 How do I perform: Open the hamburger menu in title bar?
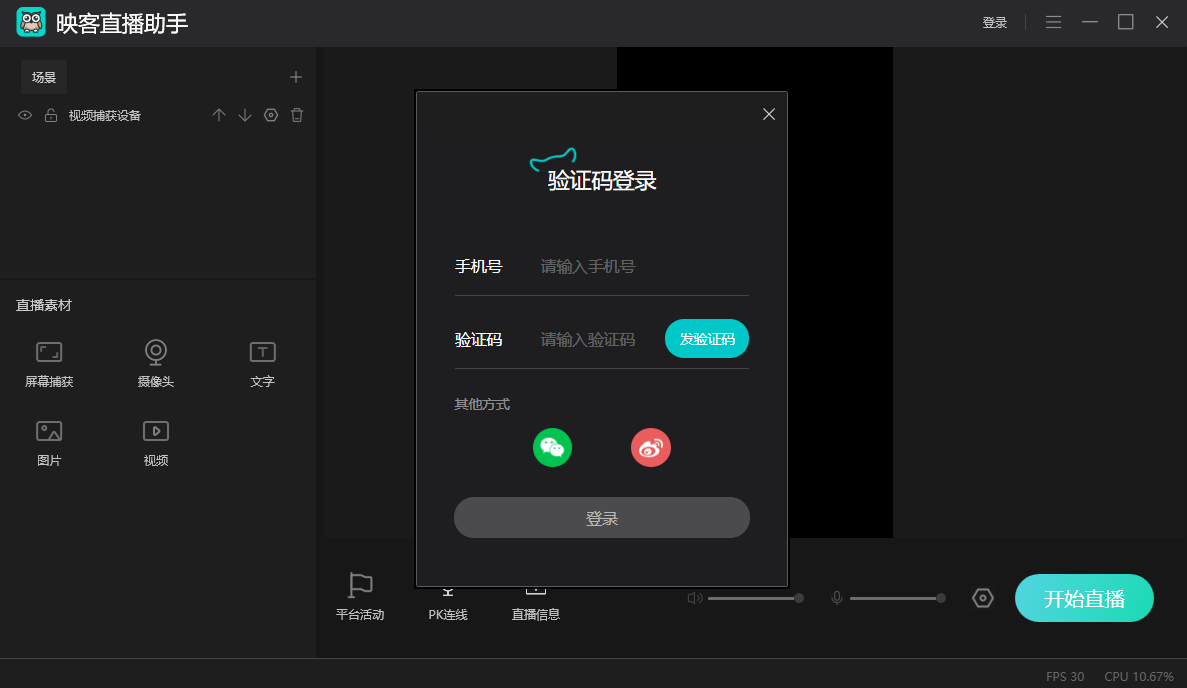click(x=1053, y=22)
